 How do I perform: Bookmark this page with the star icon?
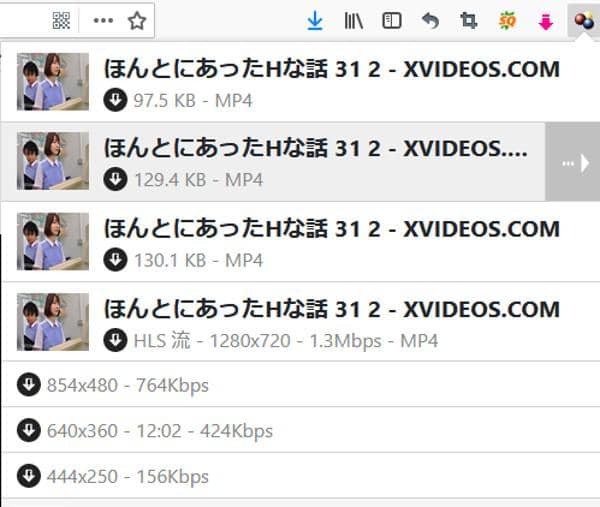tap(137, 21)
